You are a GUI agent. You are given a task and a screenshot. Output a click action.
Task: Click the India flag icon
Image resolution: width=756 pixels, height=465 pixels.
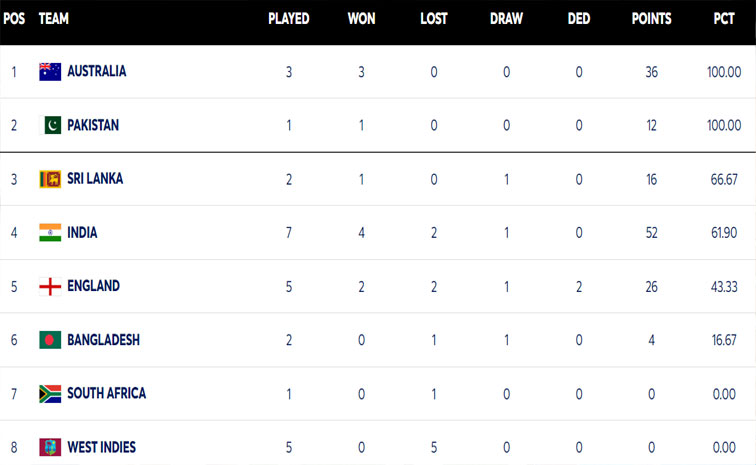tap(50, 232)
